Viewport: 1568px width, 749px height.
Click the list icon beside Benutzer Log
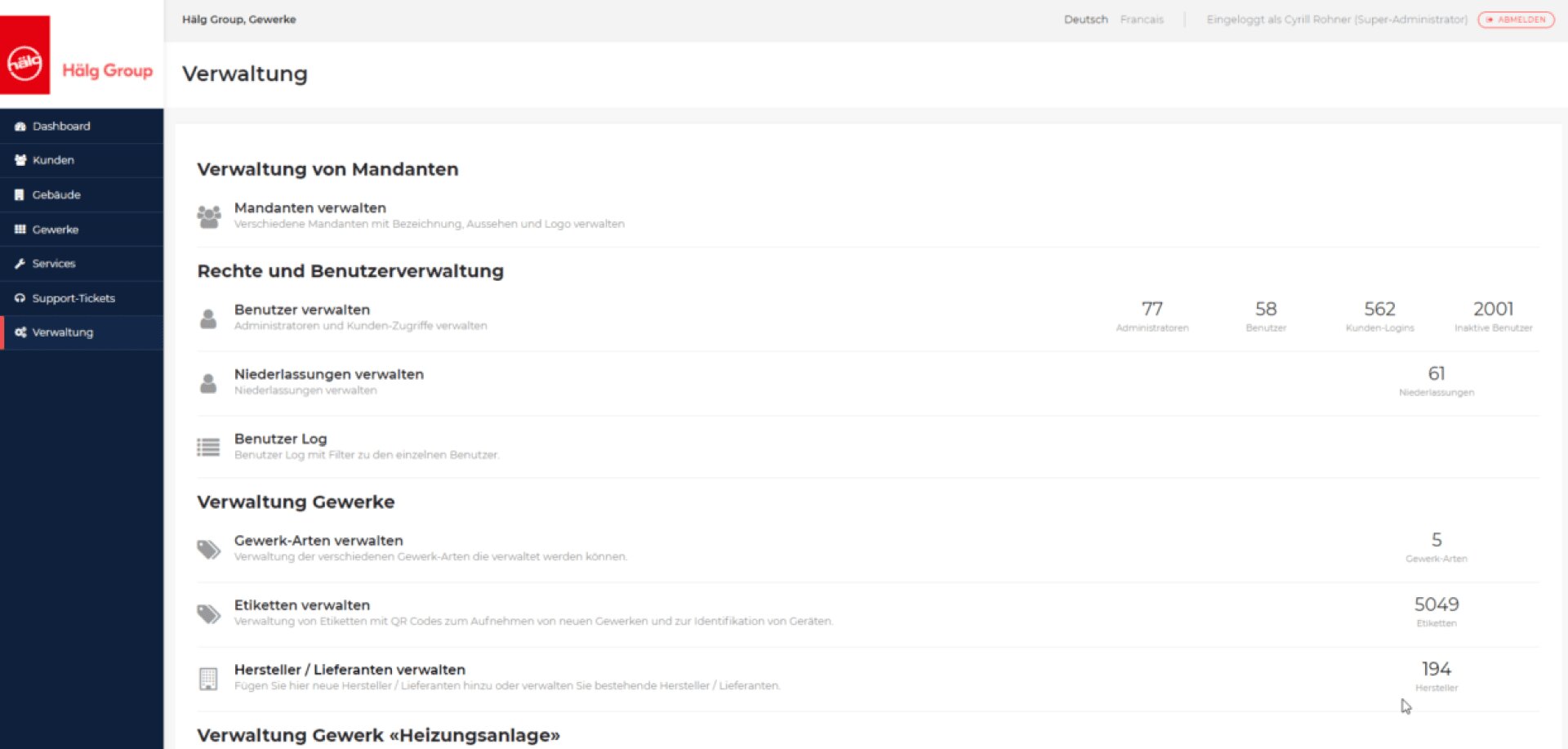pos(208,447)
